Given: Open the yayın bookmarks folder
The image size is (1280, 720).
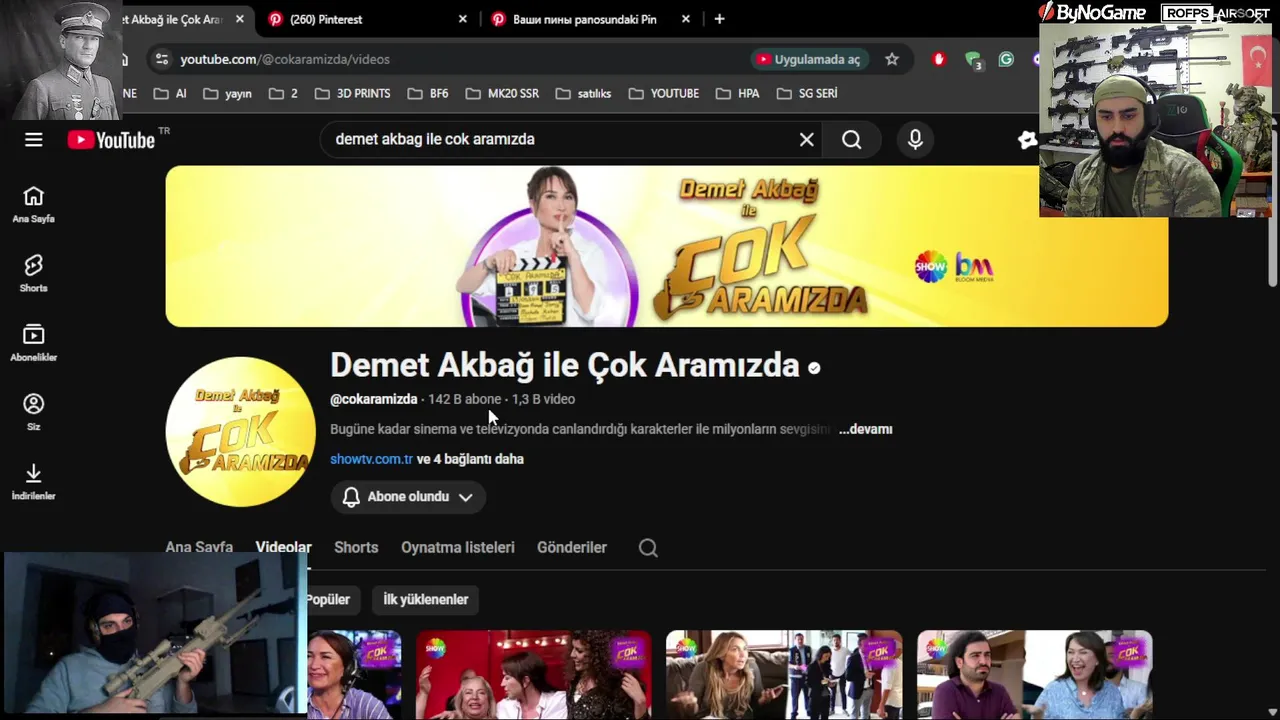Looking at the screenshot, I should [227, 93].
